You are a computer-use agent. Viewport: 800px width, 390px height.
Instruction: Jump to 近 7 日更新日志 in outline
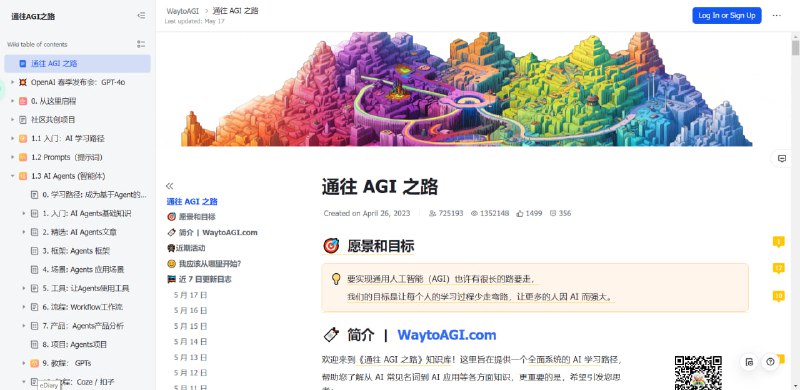[x=205, y=279]
